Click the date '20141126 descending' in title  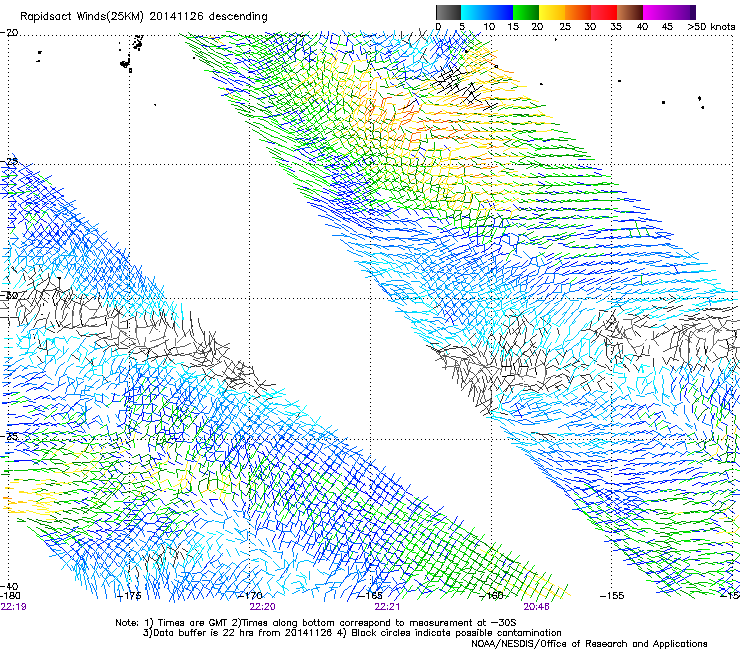click(209, 17)
